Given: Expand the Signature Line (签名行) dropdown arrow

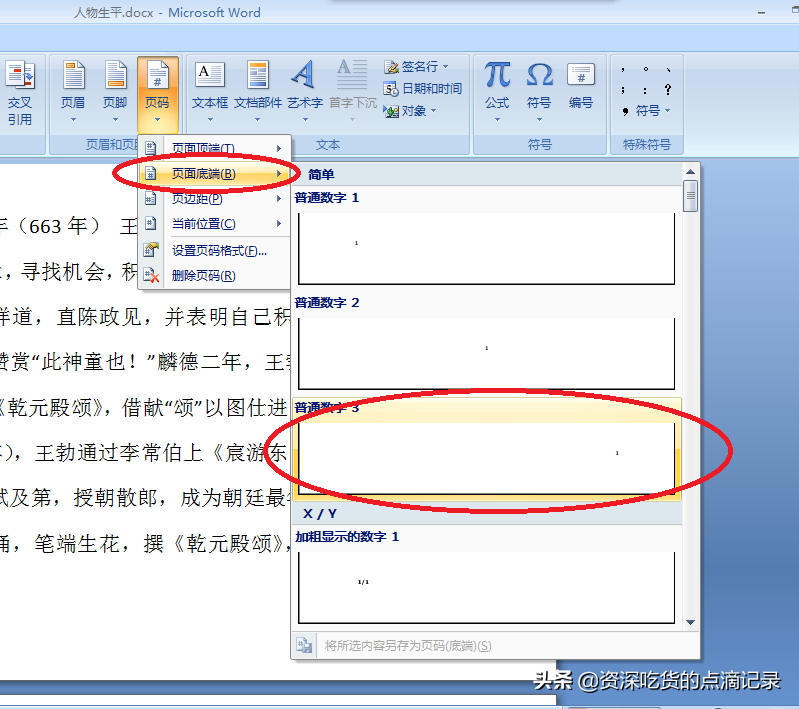Looking at the screenshot, I should 445,67.
